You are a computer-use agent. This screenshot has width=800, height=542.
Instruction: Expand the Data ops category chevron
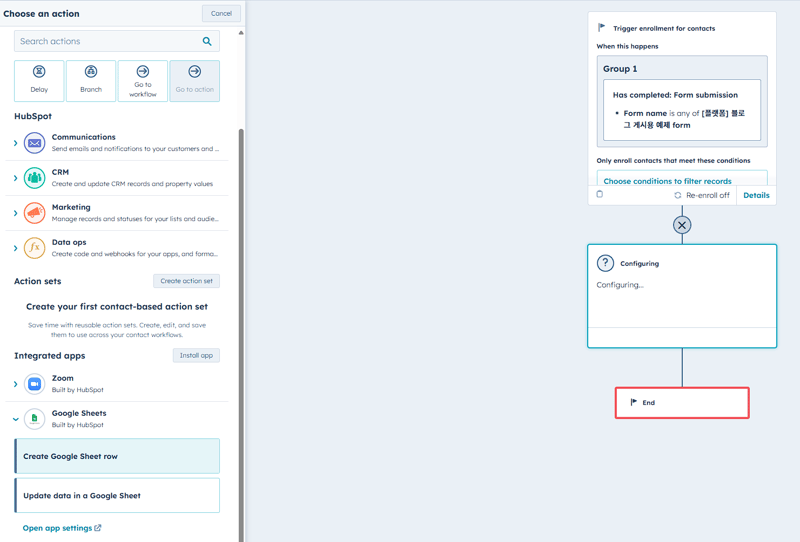point(15,248)
